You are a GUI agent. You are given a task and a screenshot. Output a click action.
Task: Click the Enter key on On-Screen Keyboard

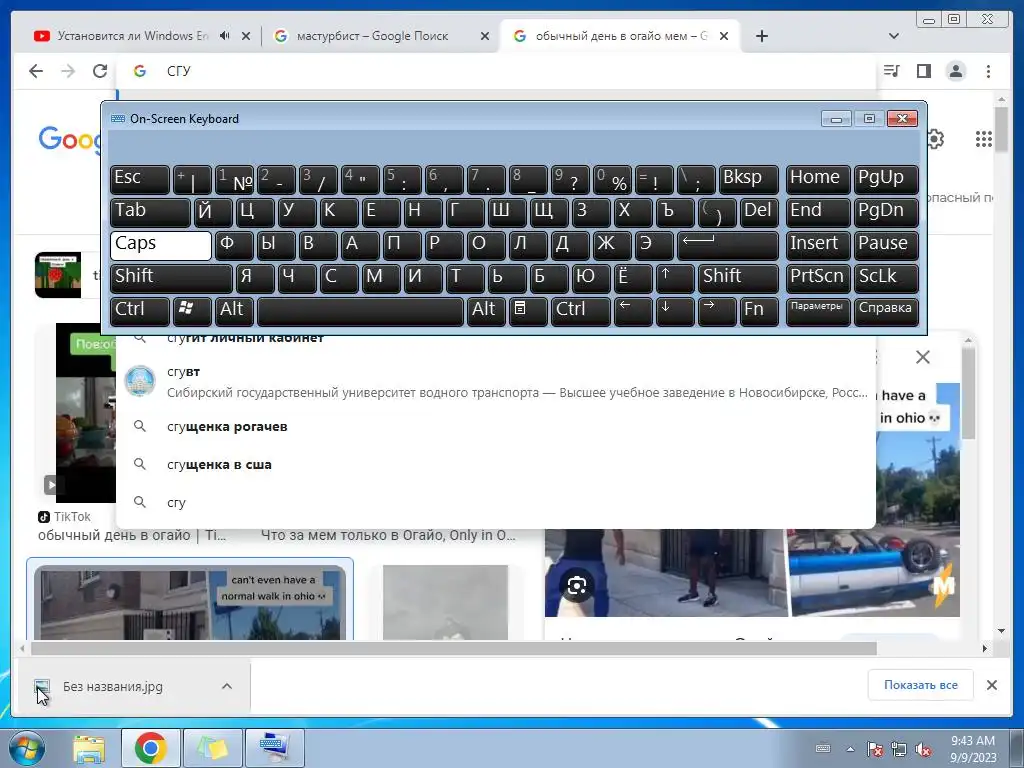pyautogui.click(x=728, y=246)
